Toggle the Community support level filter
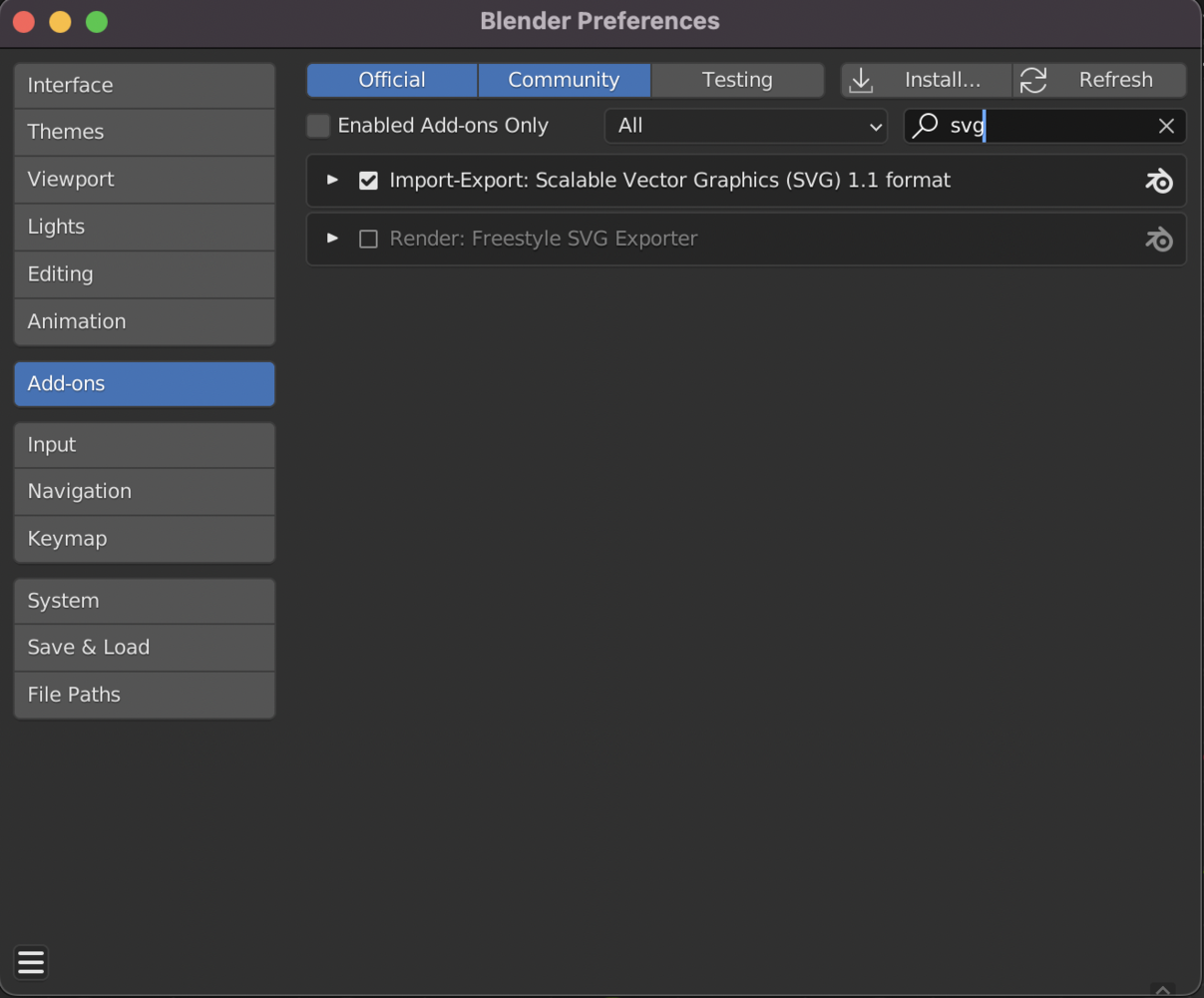This screenshot has height=998, width=1204. pyautogui.click(x=565, y=80)
